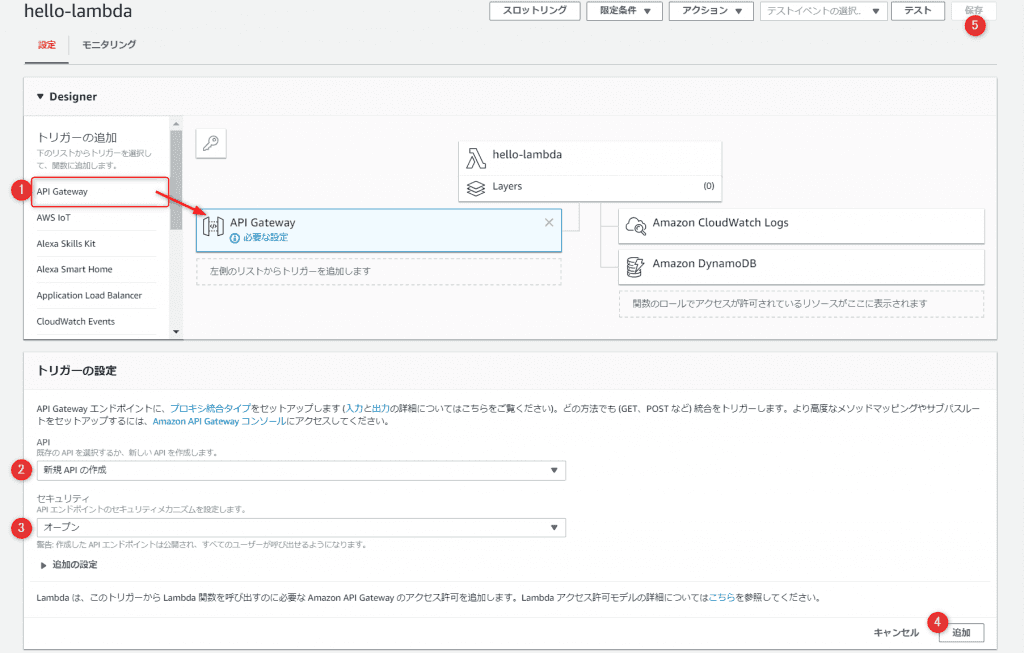This screenshot has height=653, width=1024.
Task: Click the API Gateway trigger icon
Action: coord(213,229)
